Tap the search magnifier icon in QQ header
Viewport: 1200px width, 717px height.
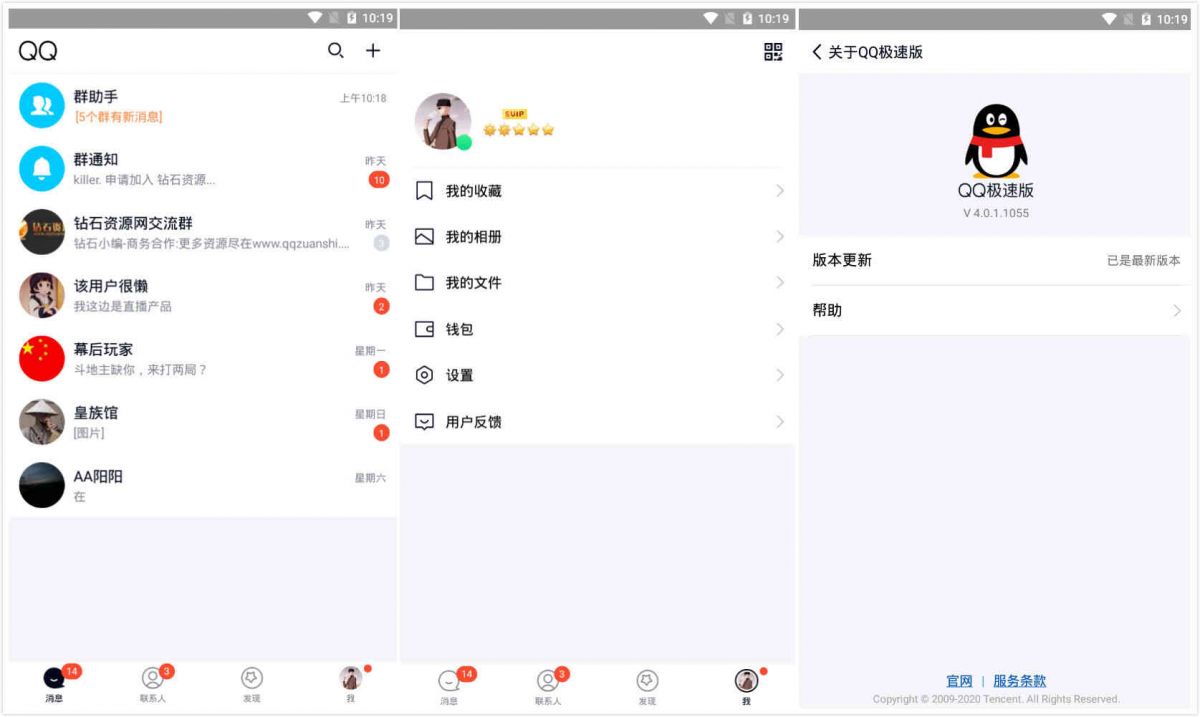(x=336, y=51)
